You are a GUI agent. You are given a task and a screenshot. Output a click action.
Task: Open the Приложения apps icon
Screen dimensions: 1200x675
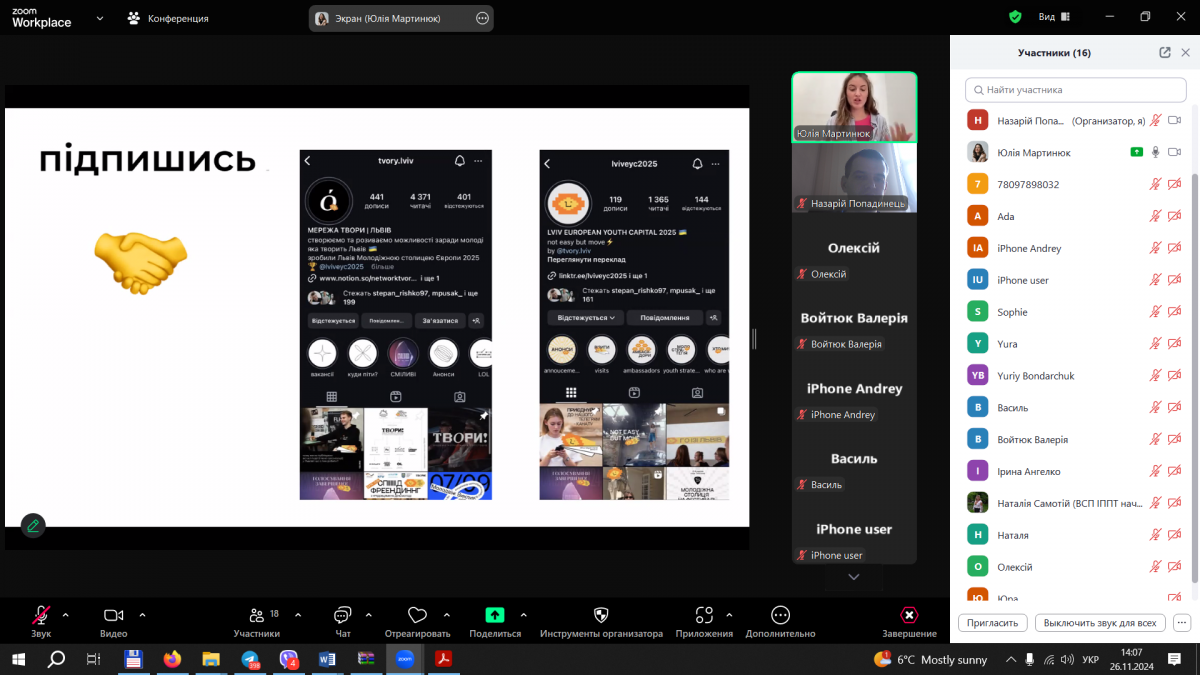pos(704,615)
